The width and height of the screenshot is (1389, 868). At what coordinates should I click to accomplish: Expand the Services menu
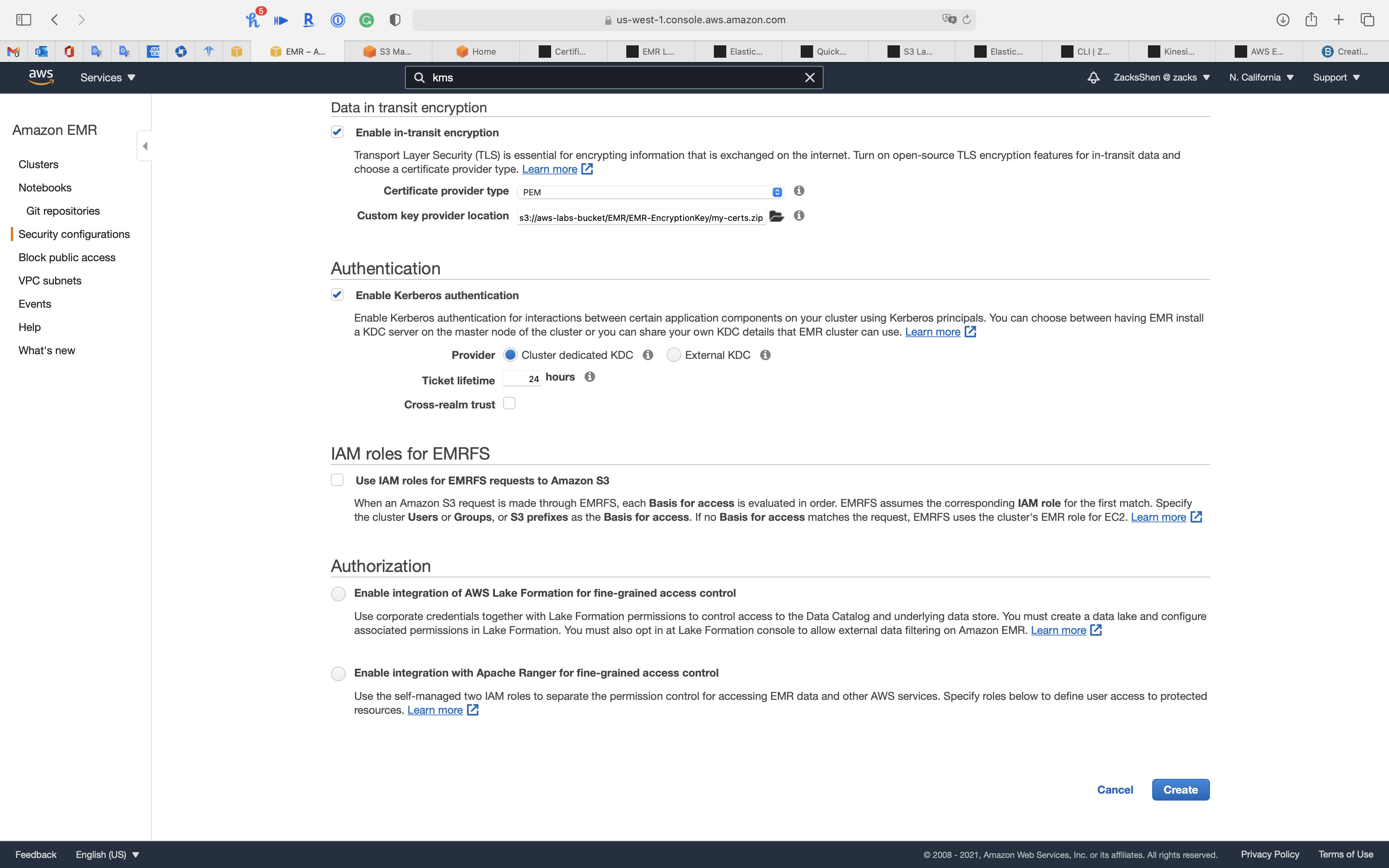[107, 77]
